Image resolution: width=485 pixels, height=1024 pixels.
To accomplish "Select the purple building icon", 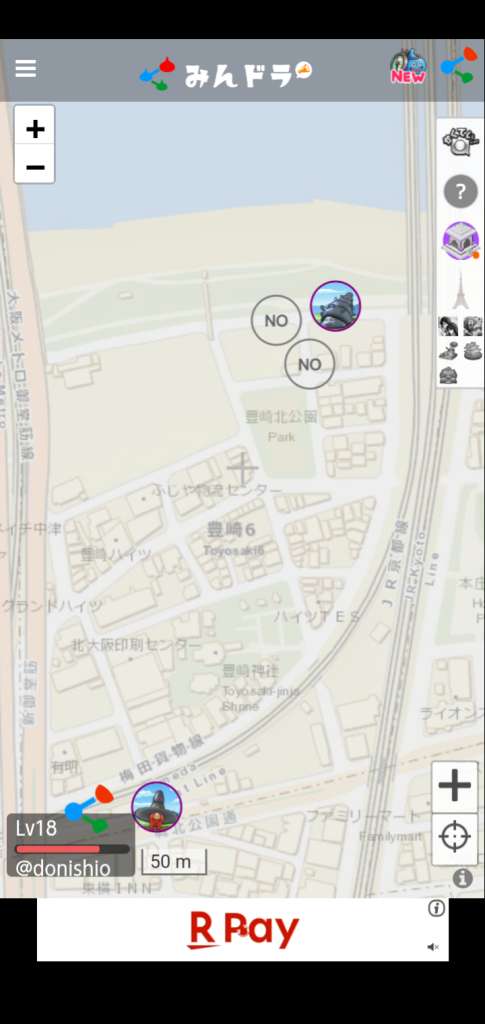I will coord(461,241).
